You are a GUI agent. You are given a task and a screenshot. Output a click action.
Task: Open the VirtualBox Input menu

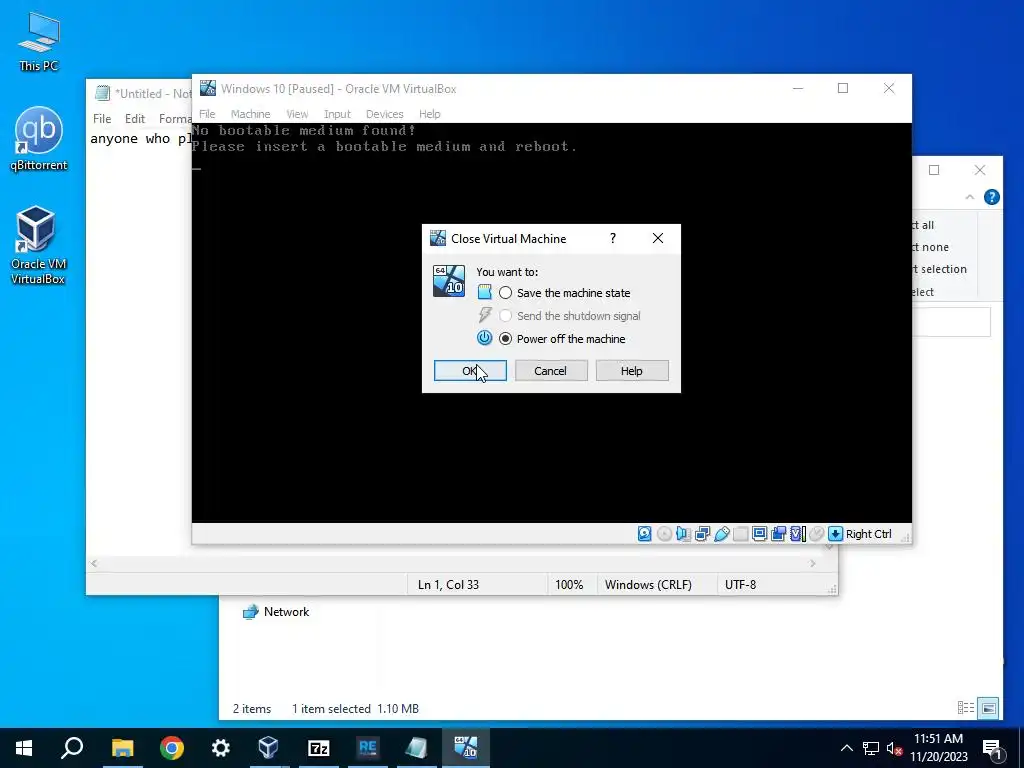pos(337,114)
